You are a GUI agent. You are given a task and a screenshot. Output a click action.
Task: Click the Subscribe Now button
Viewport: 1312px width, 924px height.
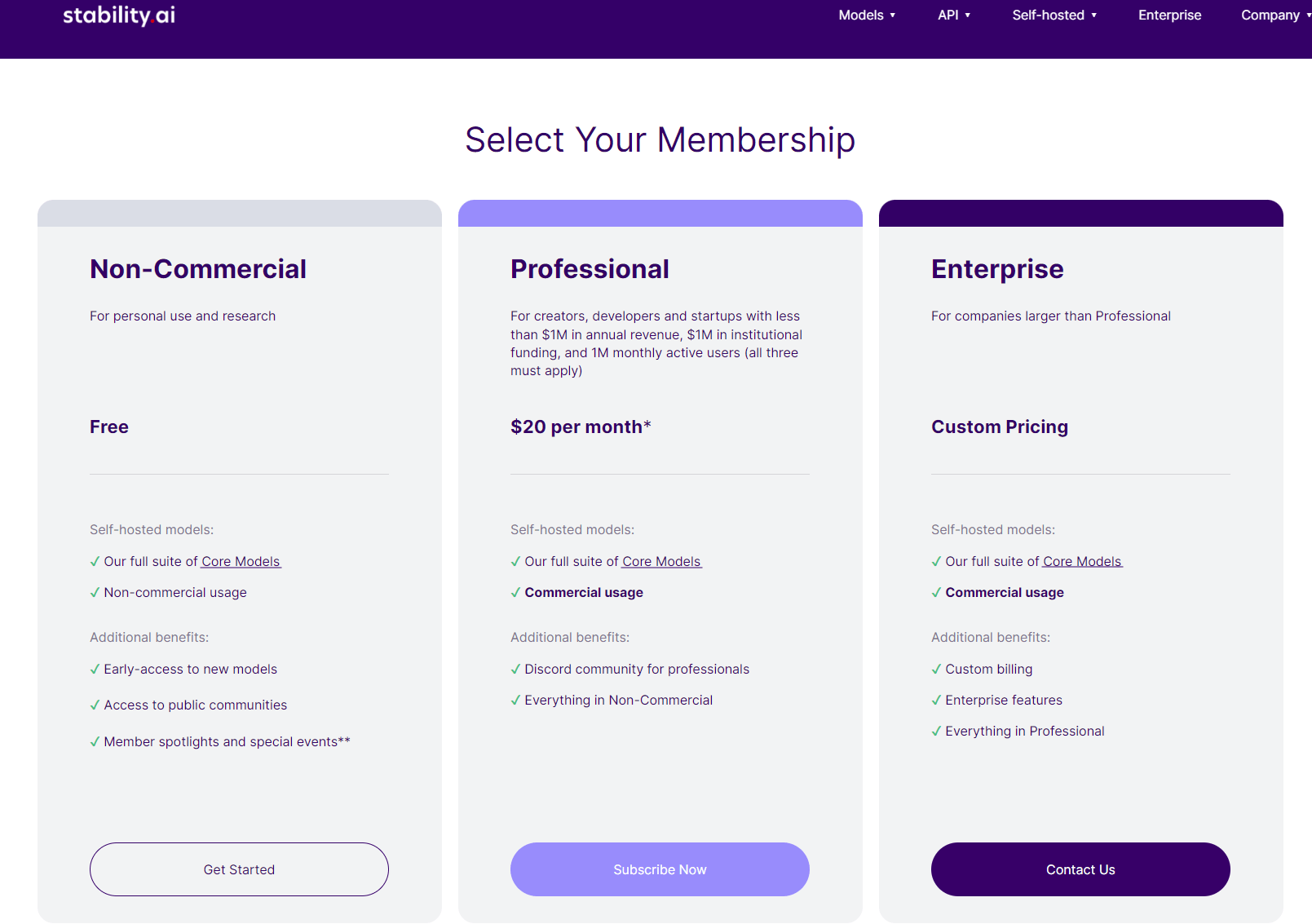[x=660, y=869]
